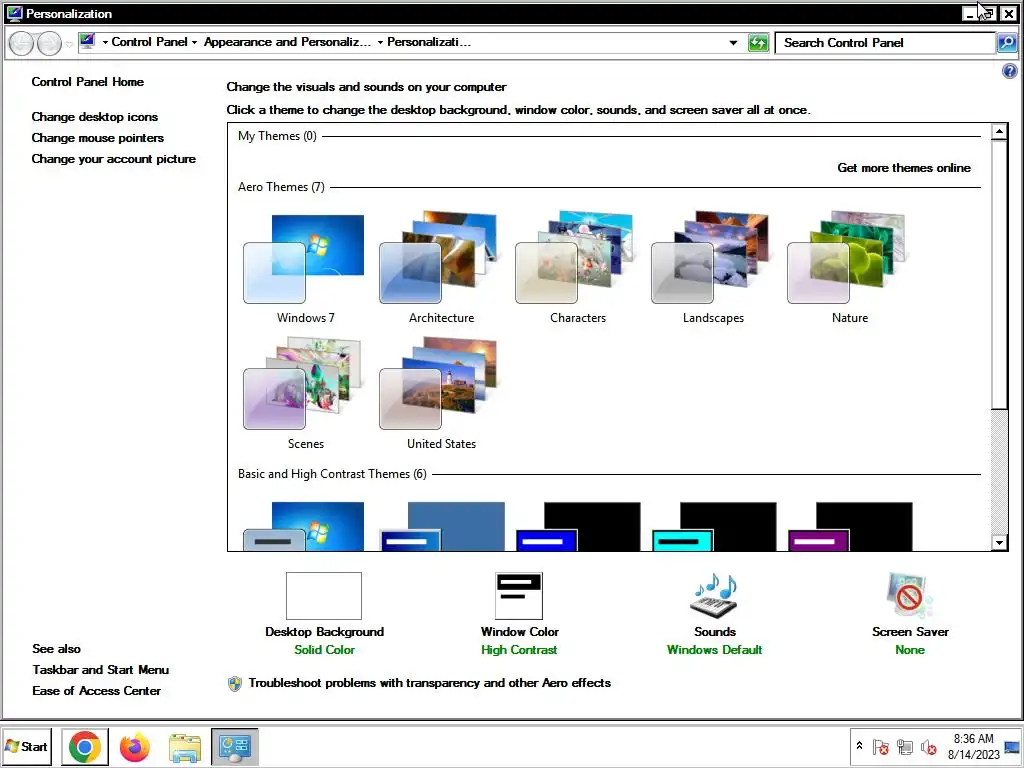Click Appearance and Personalization breadcrumb

[287, 42]
